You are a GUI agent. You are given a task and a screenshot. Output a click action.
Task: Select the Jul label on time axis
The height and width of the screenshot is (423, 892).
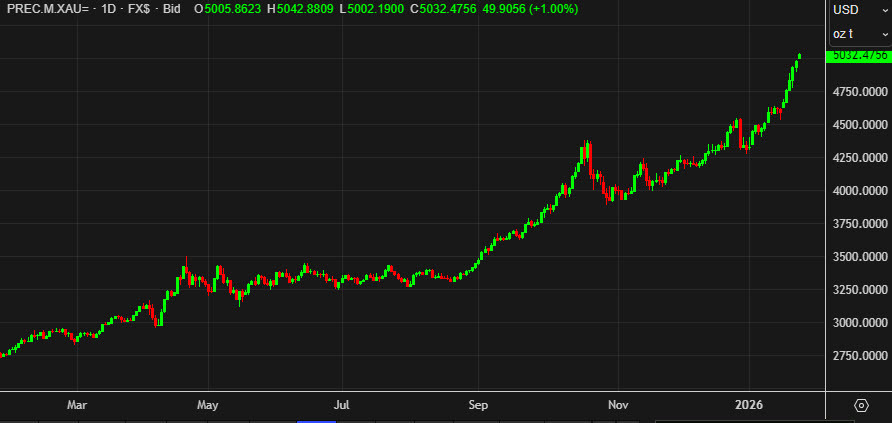click(342, 405)
